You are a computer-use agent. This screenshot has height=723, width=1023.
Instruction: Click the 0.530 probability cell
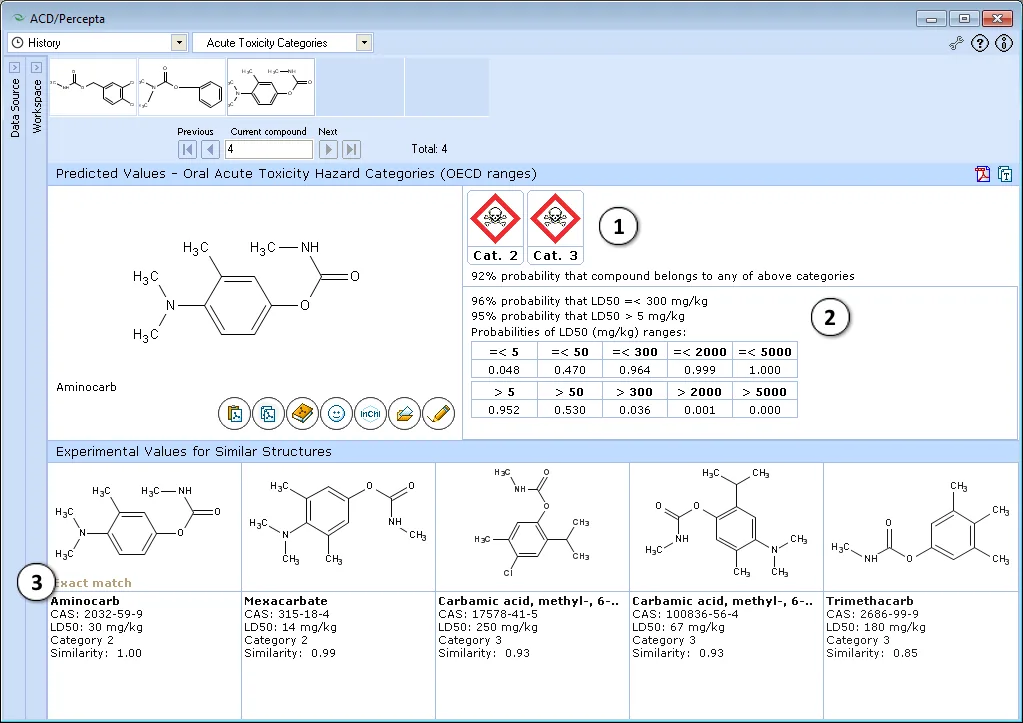tap(570, 410)
